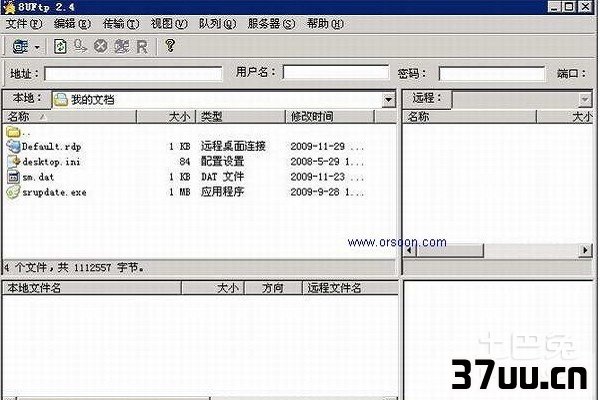Click queue 本地文件名 column header
This screenshot has width=600, height=400.
(92, 288)
